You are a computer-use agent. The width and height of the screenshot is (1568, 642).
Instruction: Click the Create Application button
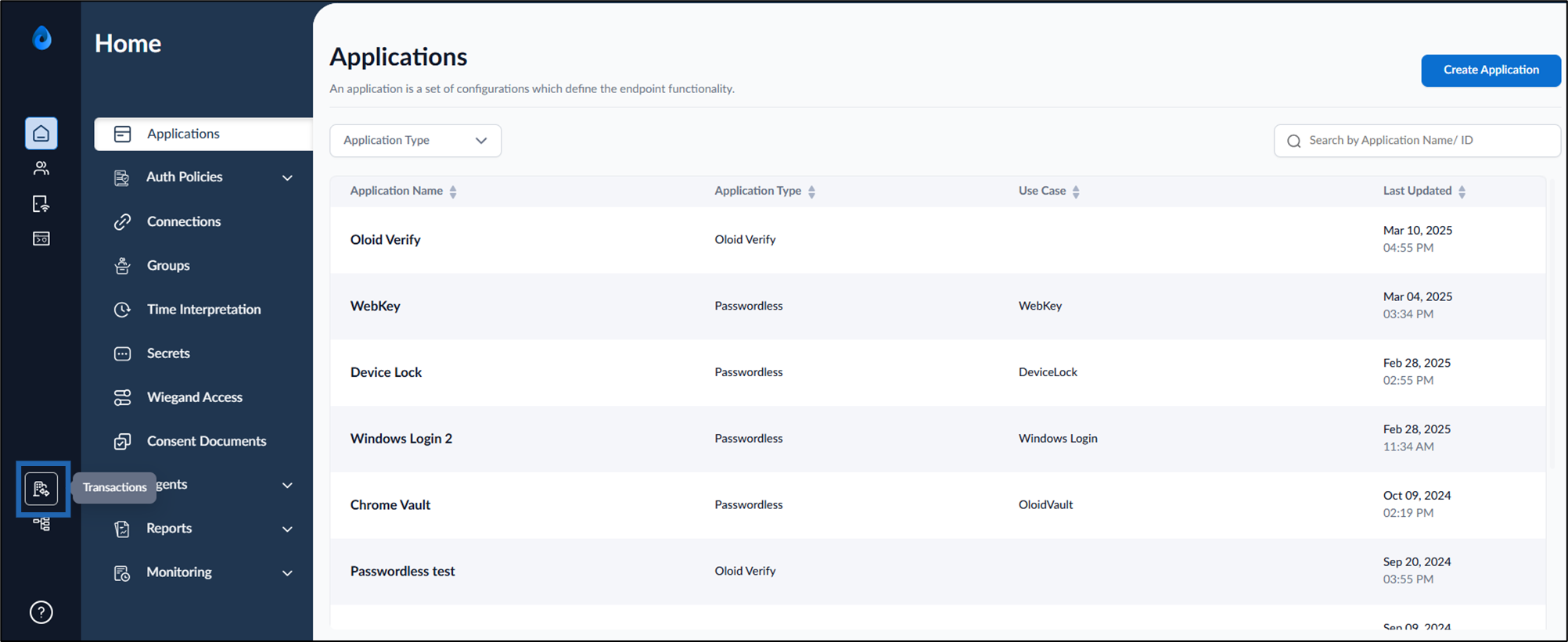(1491, 70)
